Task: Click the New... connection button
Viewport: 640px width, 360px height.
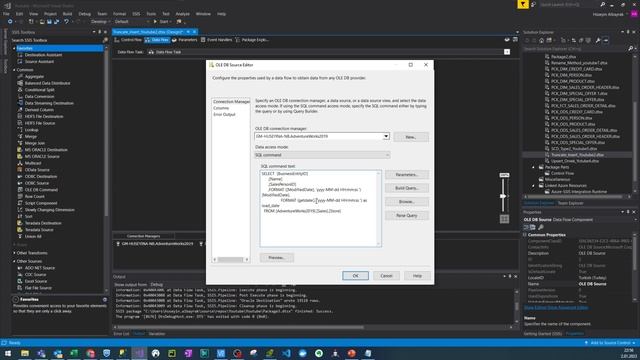Action: click(x=411, y=137)
